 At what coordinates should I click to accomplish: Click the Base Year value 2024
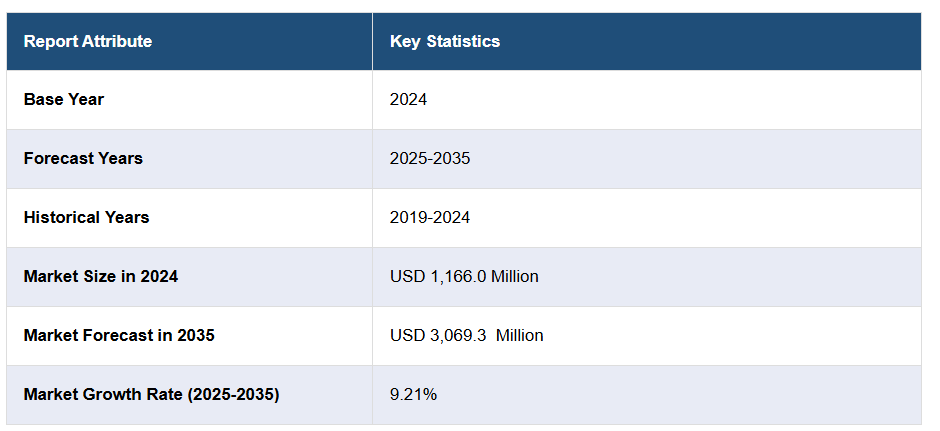tap(409, 99)
